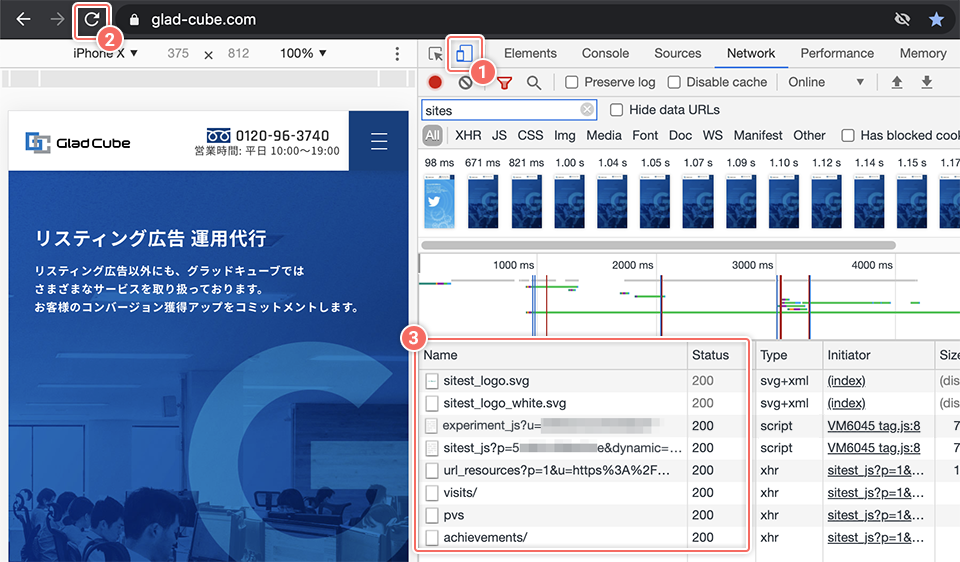Click the 812 device height field
Image resolution: width=960 pixels, height=562 pixels.
tap(238, 53)
